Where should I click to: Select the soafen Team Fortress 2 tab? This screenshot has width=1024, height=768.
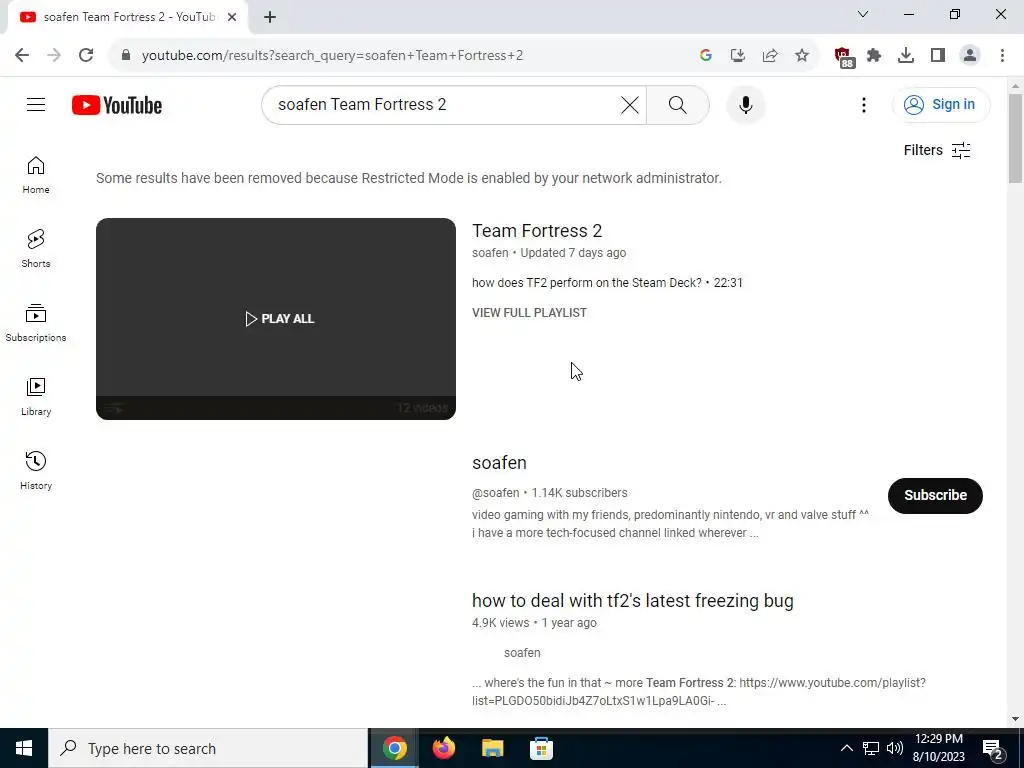(x=127, y=17)
